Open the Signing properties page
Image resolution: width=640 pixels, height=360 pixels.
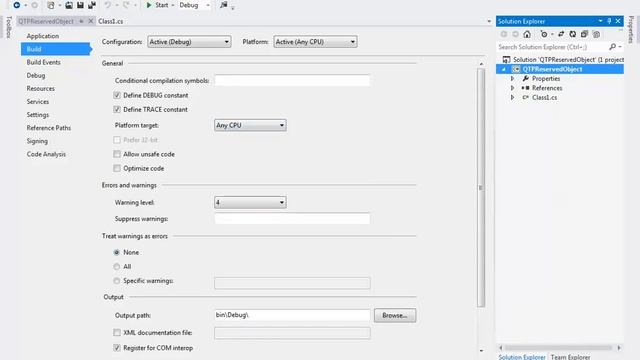click(38, 141)
